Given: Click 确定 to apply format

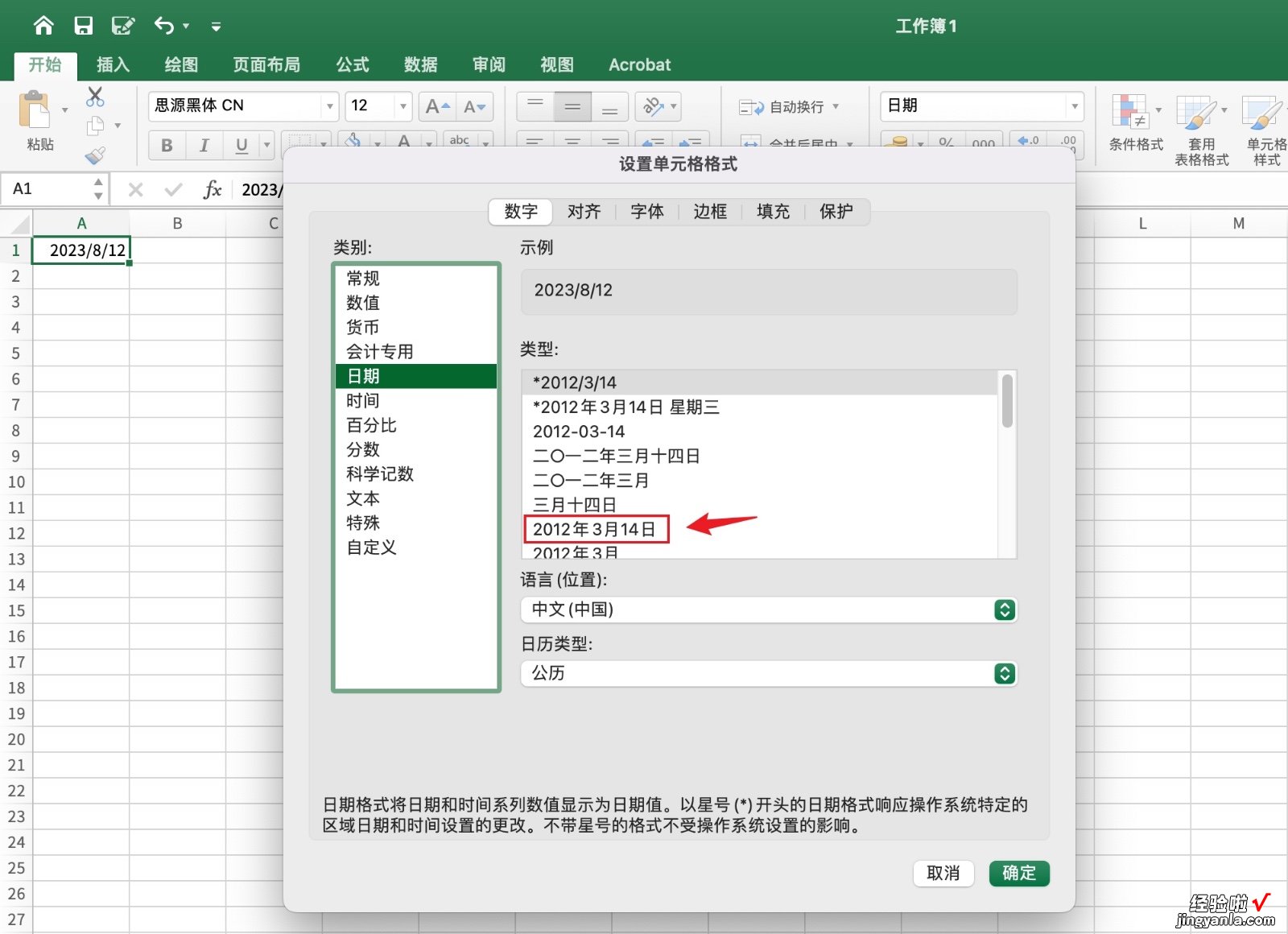Looking at the screenshot, I should [x=1019, y=873].
